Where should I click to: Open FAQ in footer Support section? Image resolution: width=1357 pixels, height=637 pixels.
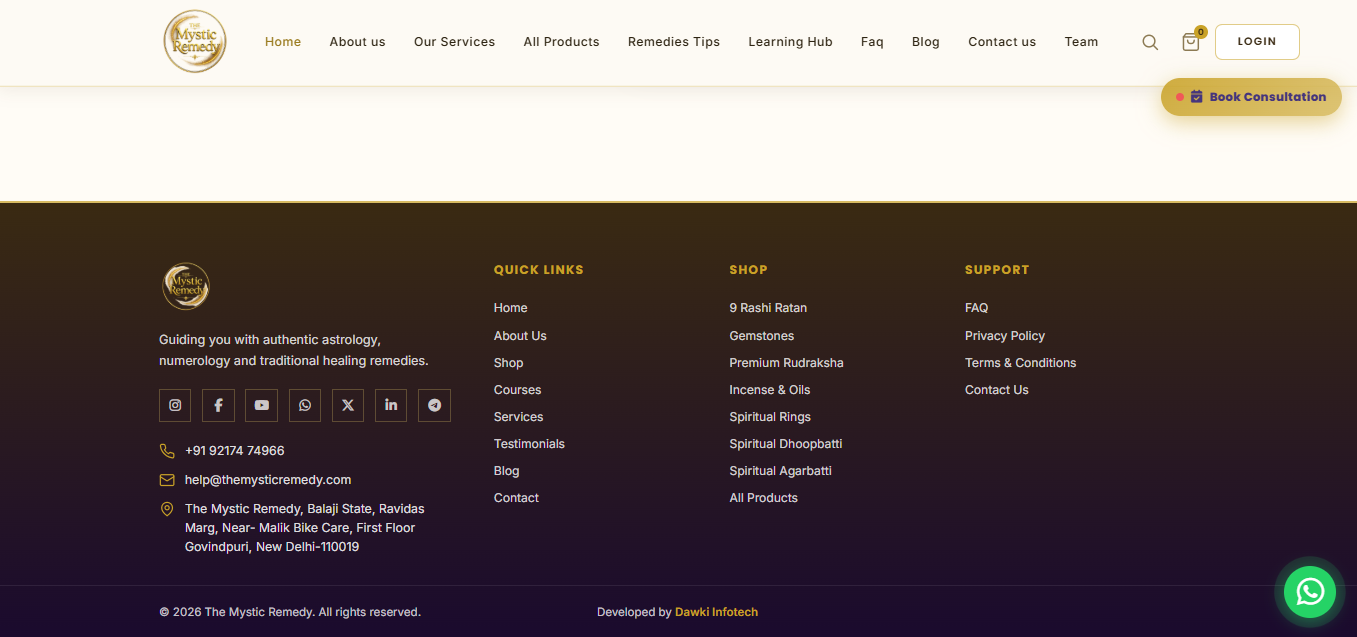(x=976, y=308)
